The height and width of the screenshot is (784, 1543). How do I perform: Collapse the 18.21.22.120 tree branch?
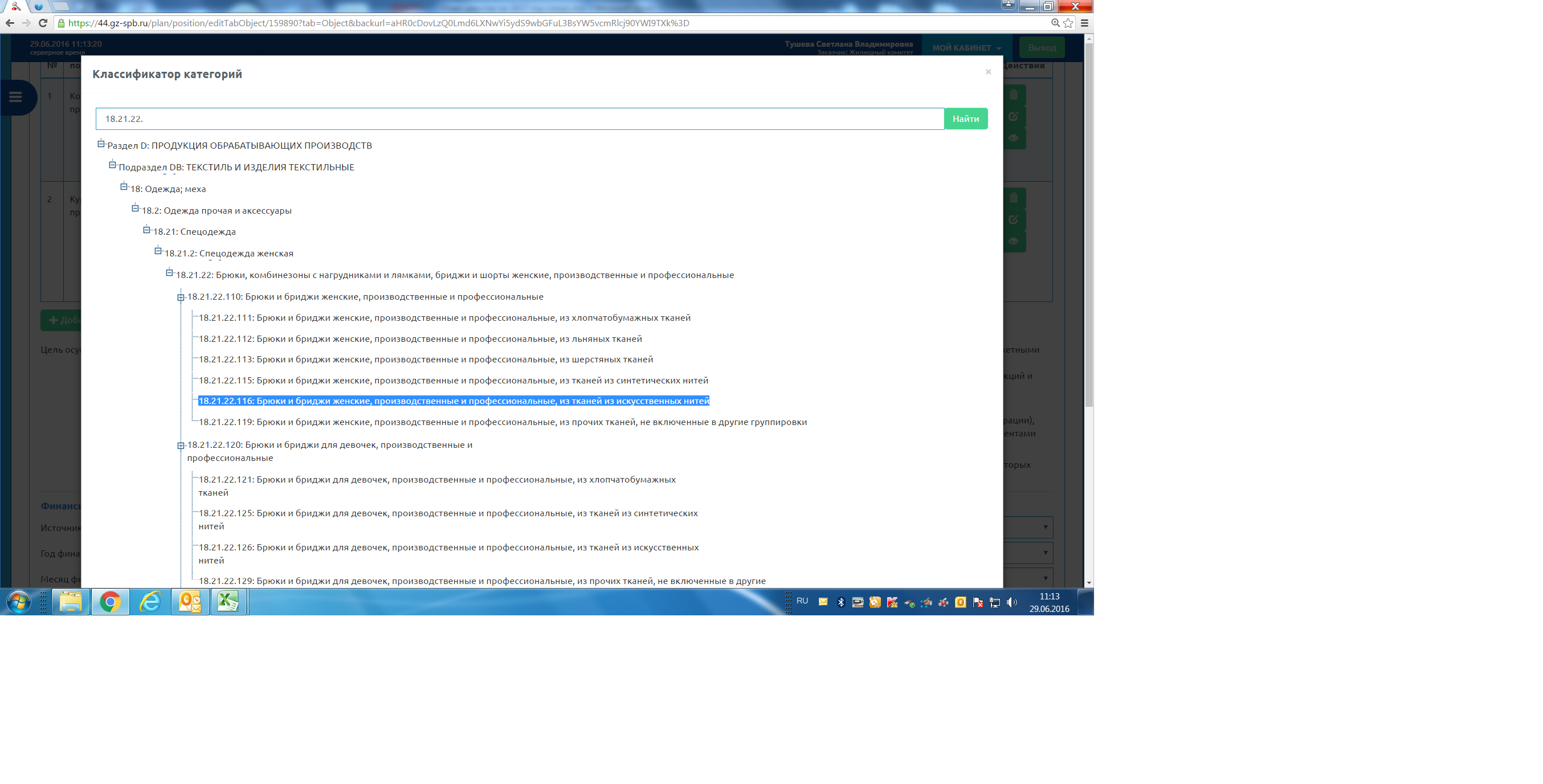181,446
